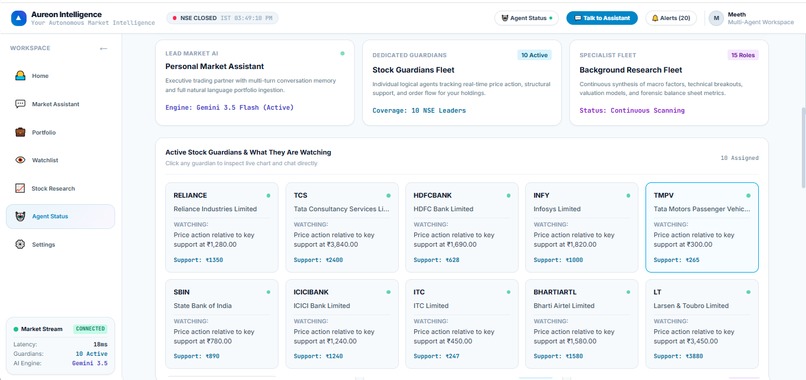The height and width of the screenshot is (380, 806).
Task: Inspect the TCS guardian card
Action: coord(342,227)
